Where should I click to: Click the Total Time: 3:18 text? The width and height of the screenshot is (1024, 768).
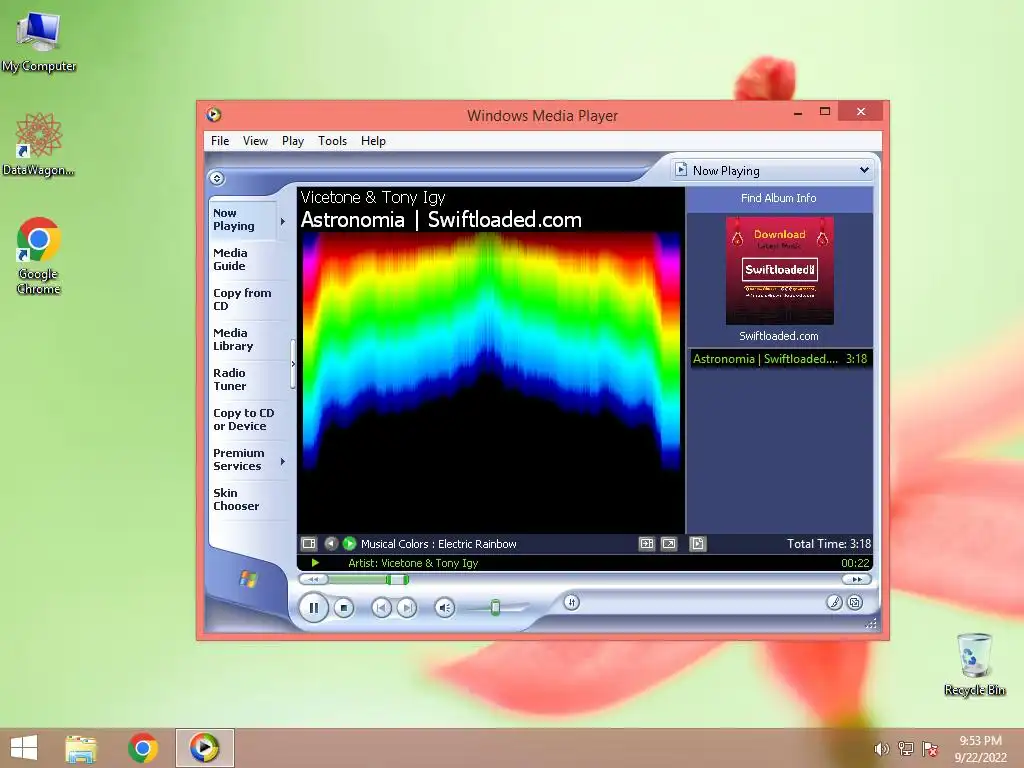pyautogui.click(x=829, y=543)
